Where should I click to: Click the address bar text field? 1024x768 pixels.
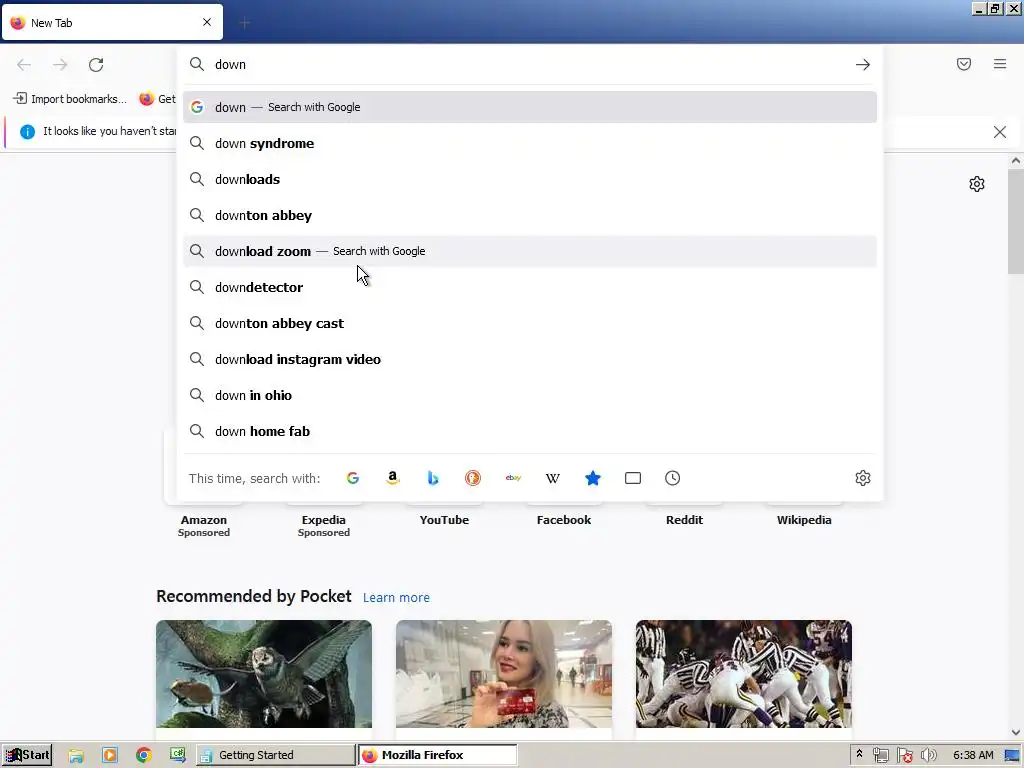[x=529, y=65]
